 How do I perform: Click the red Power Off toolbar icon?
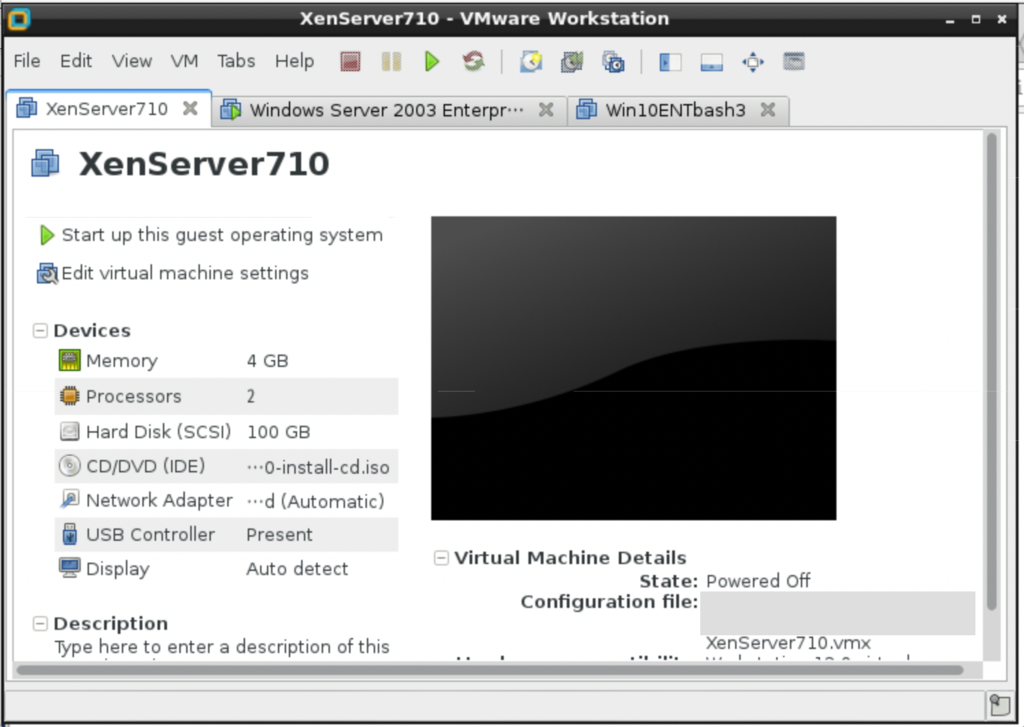pos(350,62)
